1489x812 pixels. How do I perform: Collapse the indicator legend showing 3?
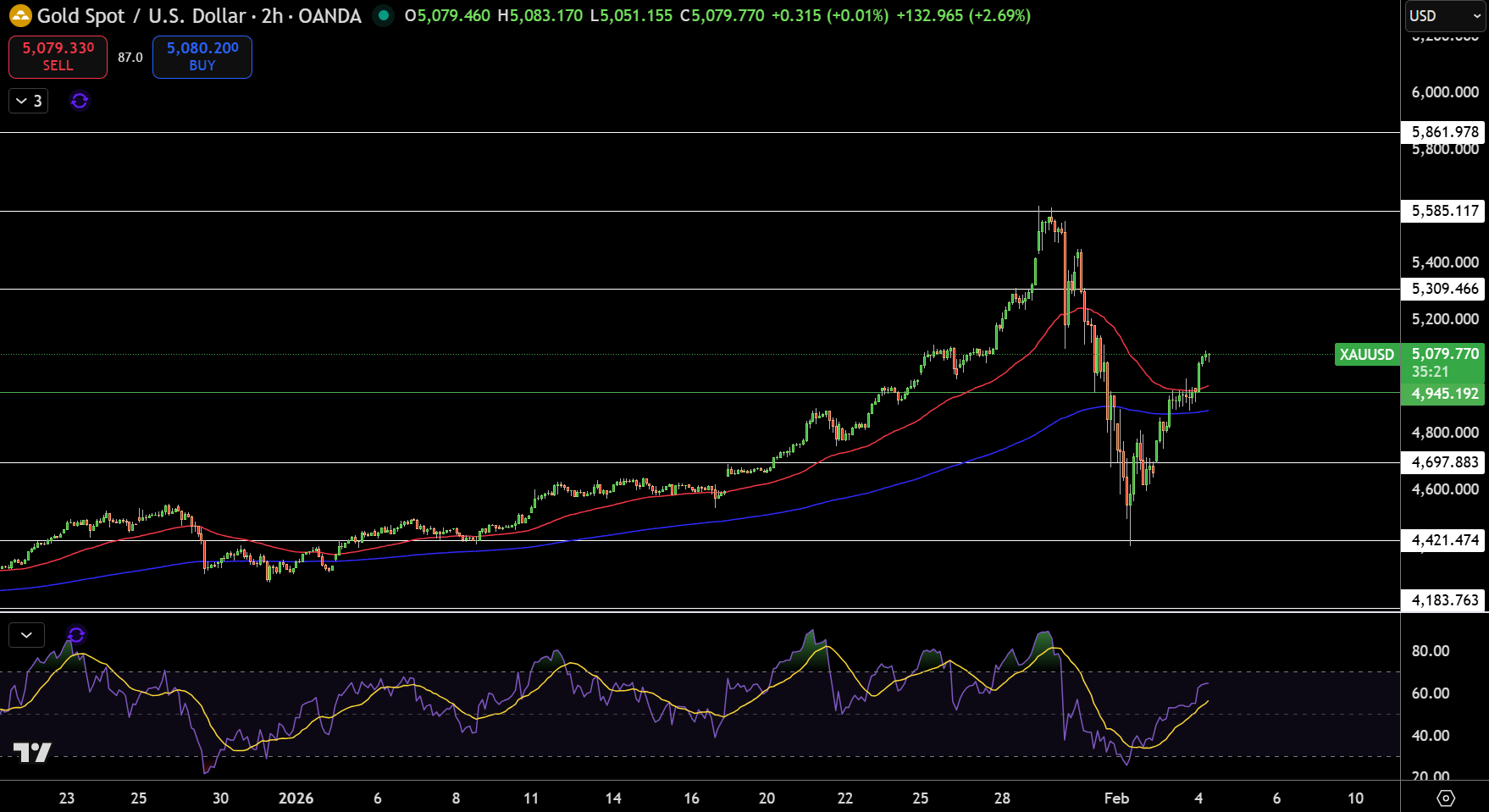click(x=29, y=101)
